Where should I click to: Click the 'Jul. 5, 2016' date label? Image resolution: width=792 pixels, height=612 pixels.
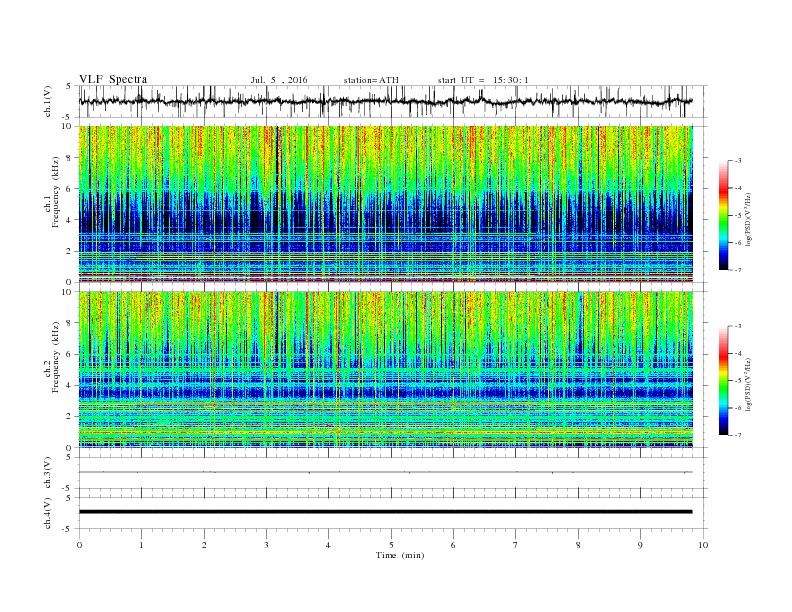coord(279,80)
